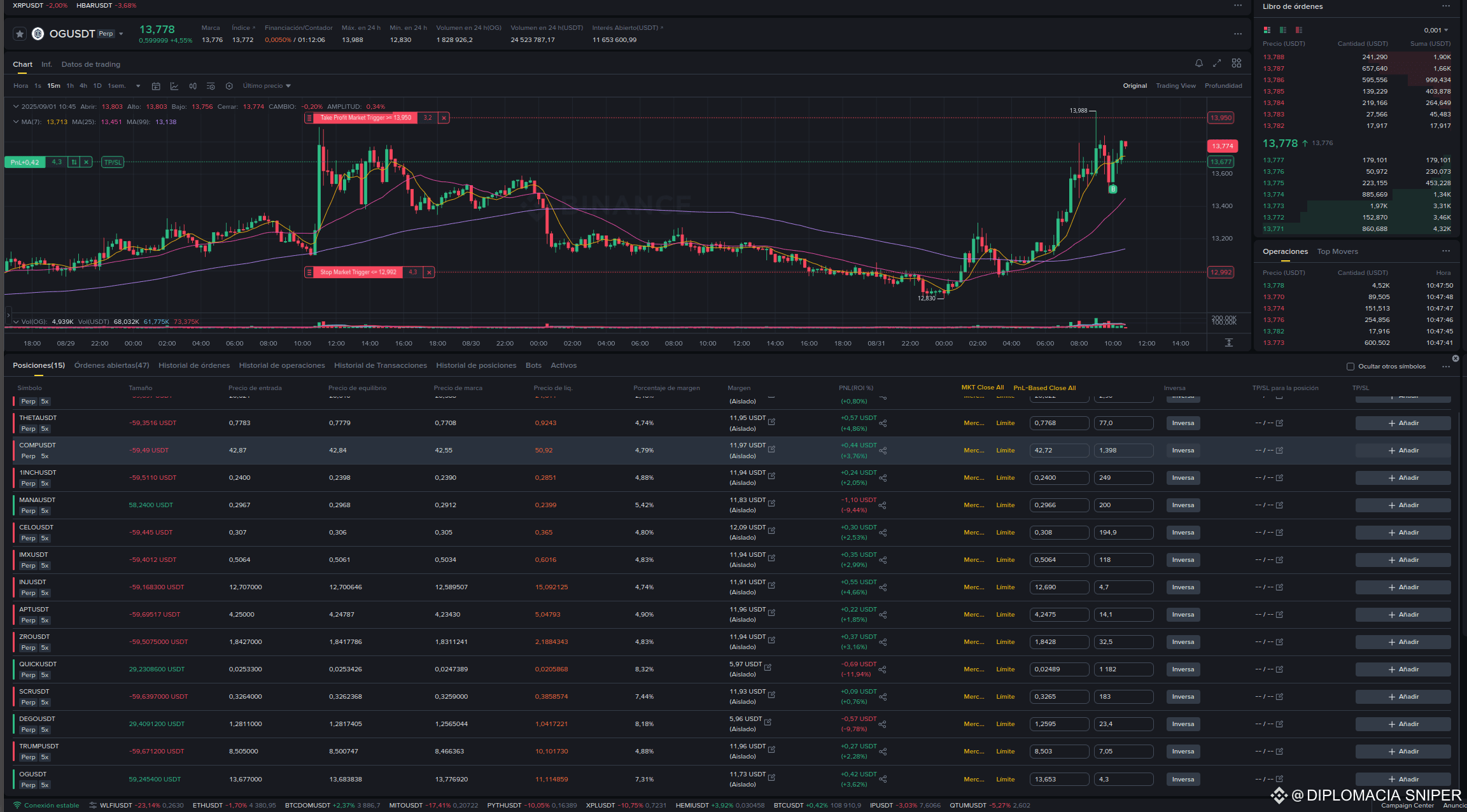Close APTUSDT position at market price
The height and width of the screenshot is (812, 1467).
(974, 615)
